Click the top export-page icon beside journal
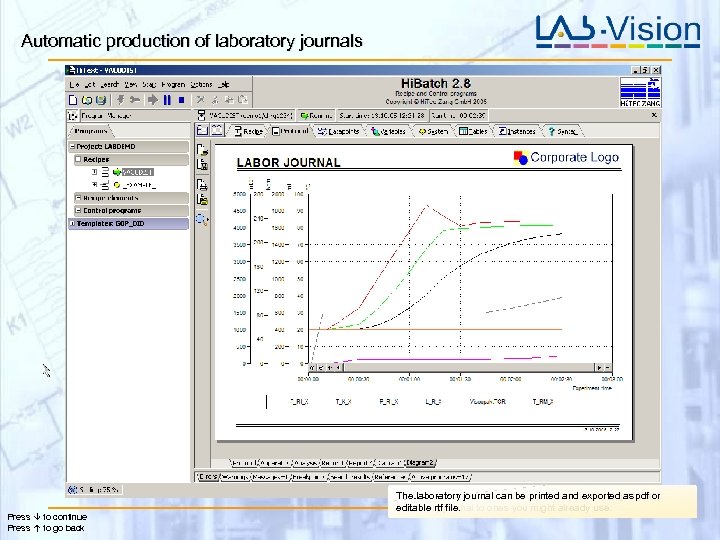 (202, 150)
